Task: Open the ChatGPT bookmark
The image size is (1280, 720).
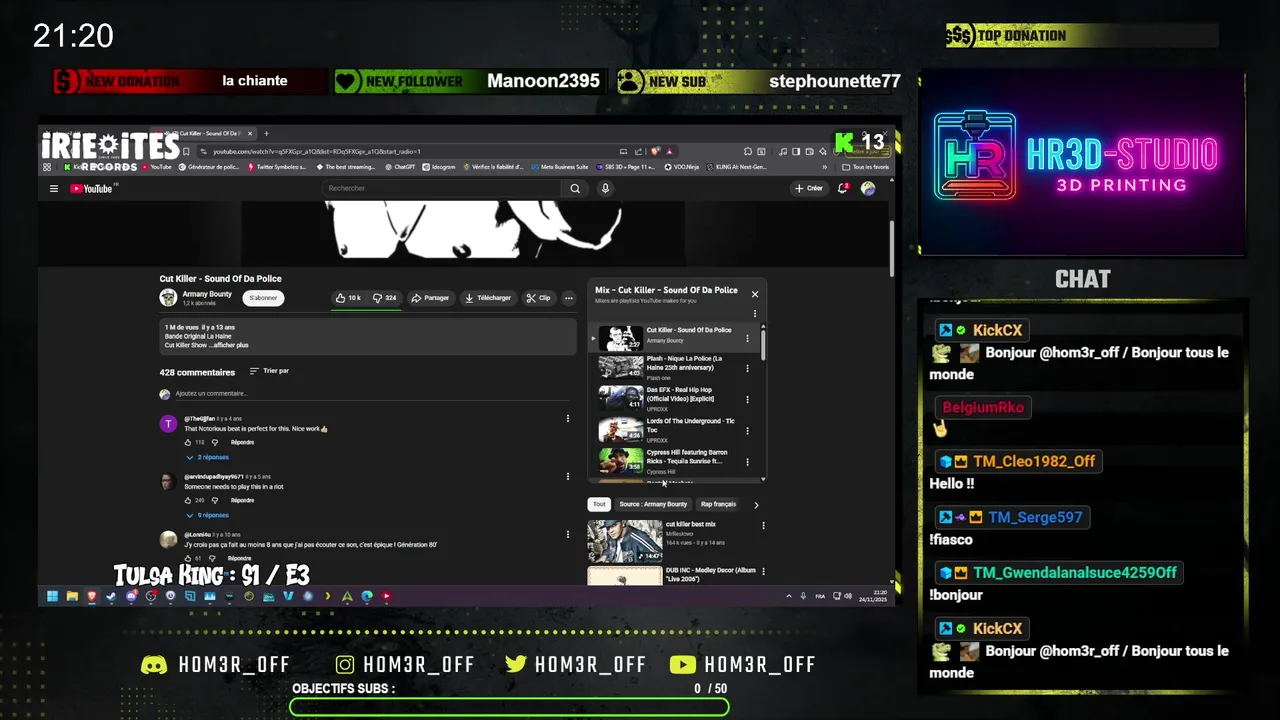Action: [x=400, y=167]
